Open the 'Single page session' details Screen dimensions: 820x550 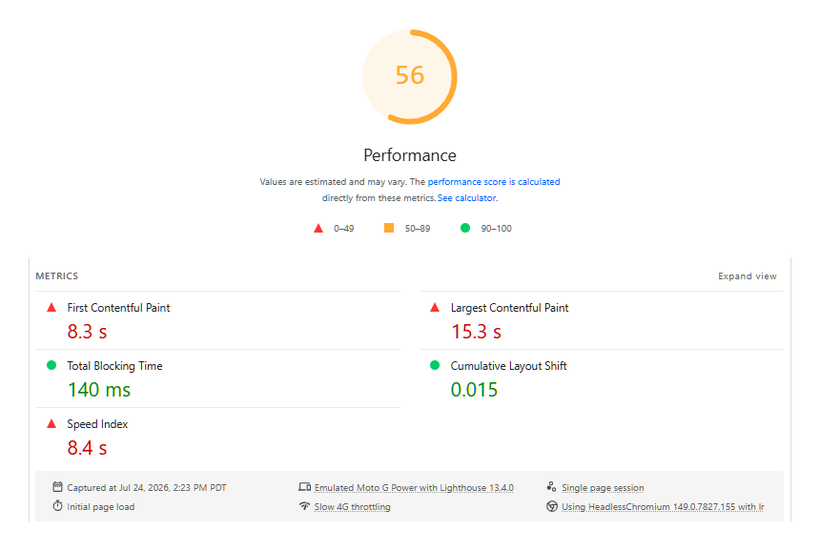click(602, 488)
